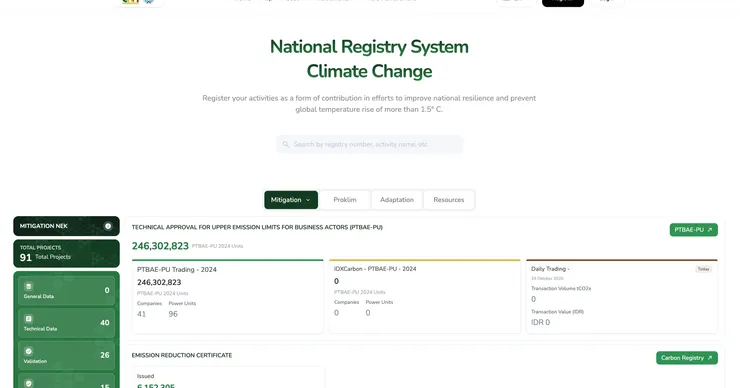
Task: Open the Mitigation tab dropdown chevron
Action: (x=308, y=200)
